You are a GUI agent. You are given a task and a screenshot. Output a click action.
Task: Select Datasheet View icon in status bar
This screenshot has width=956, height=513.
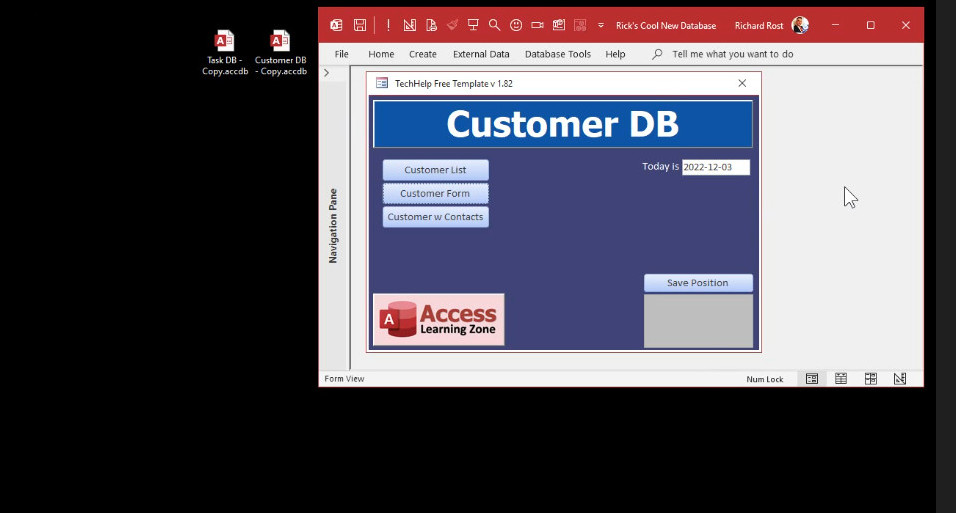(x=841, y=379)
